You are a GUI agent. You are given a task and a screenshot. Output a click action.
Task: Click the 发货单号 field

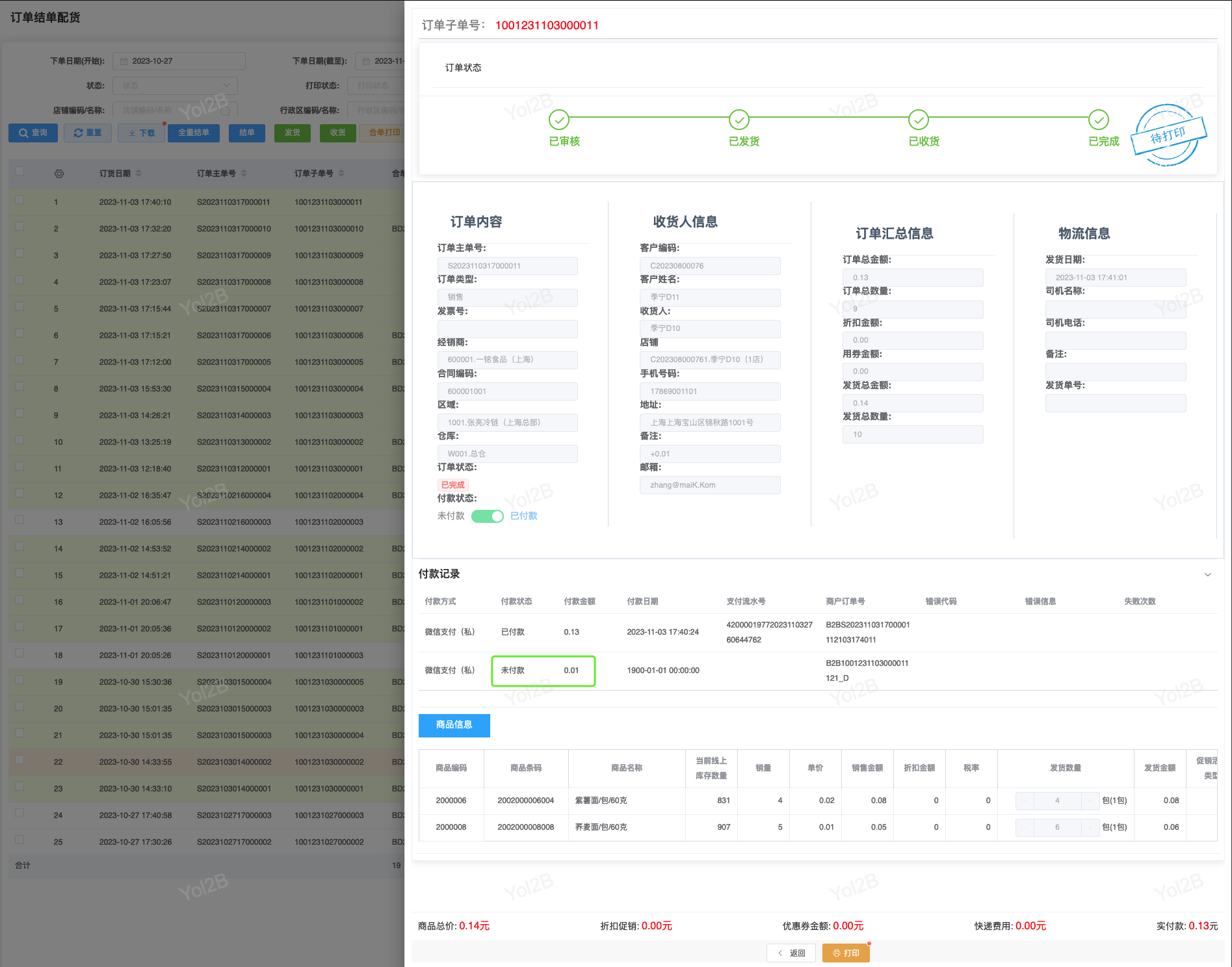click(x=1116, y=403)
